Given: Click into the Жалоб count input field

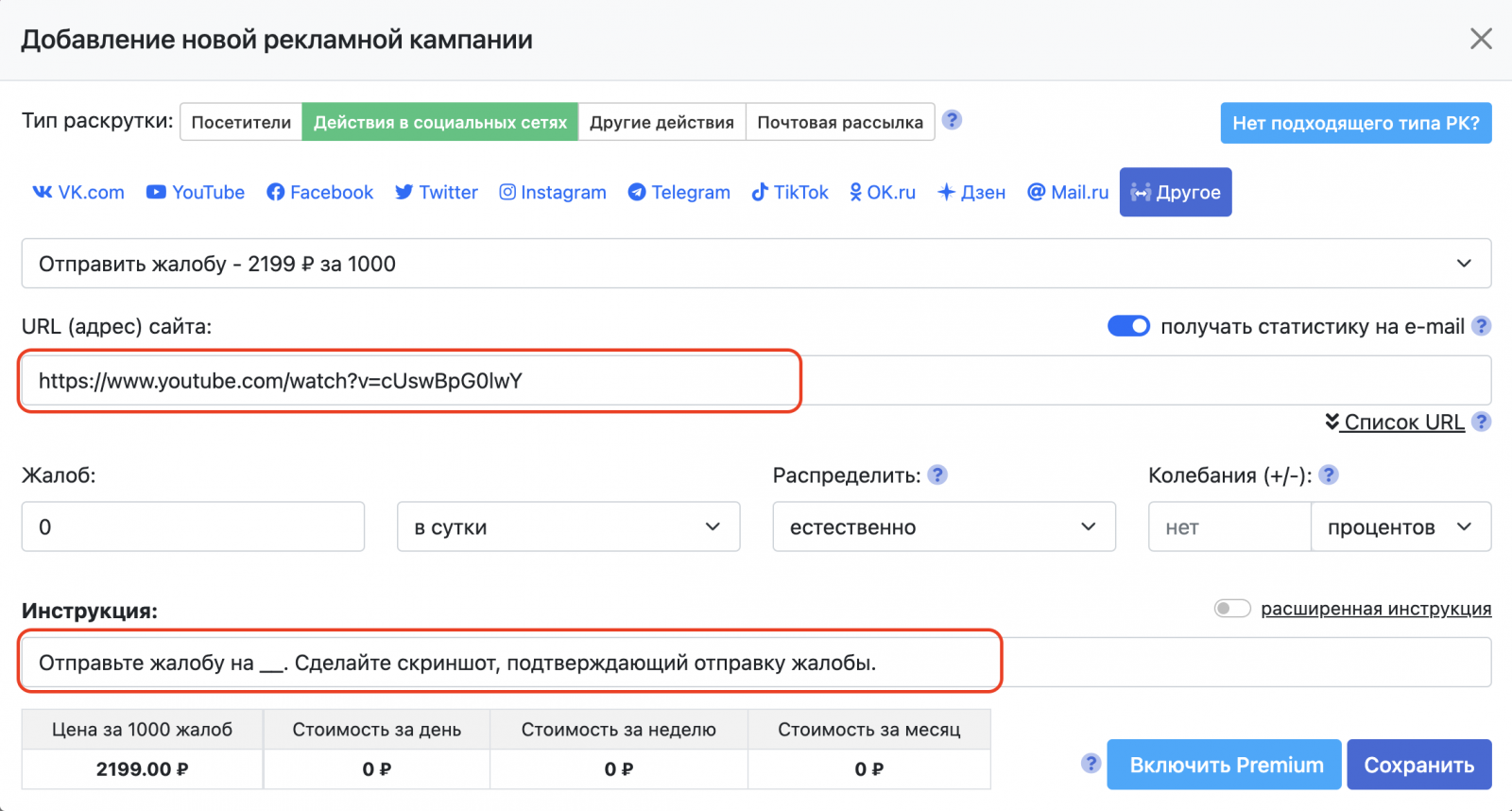Looking at the screenshot, I should coord(193,526).
